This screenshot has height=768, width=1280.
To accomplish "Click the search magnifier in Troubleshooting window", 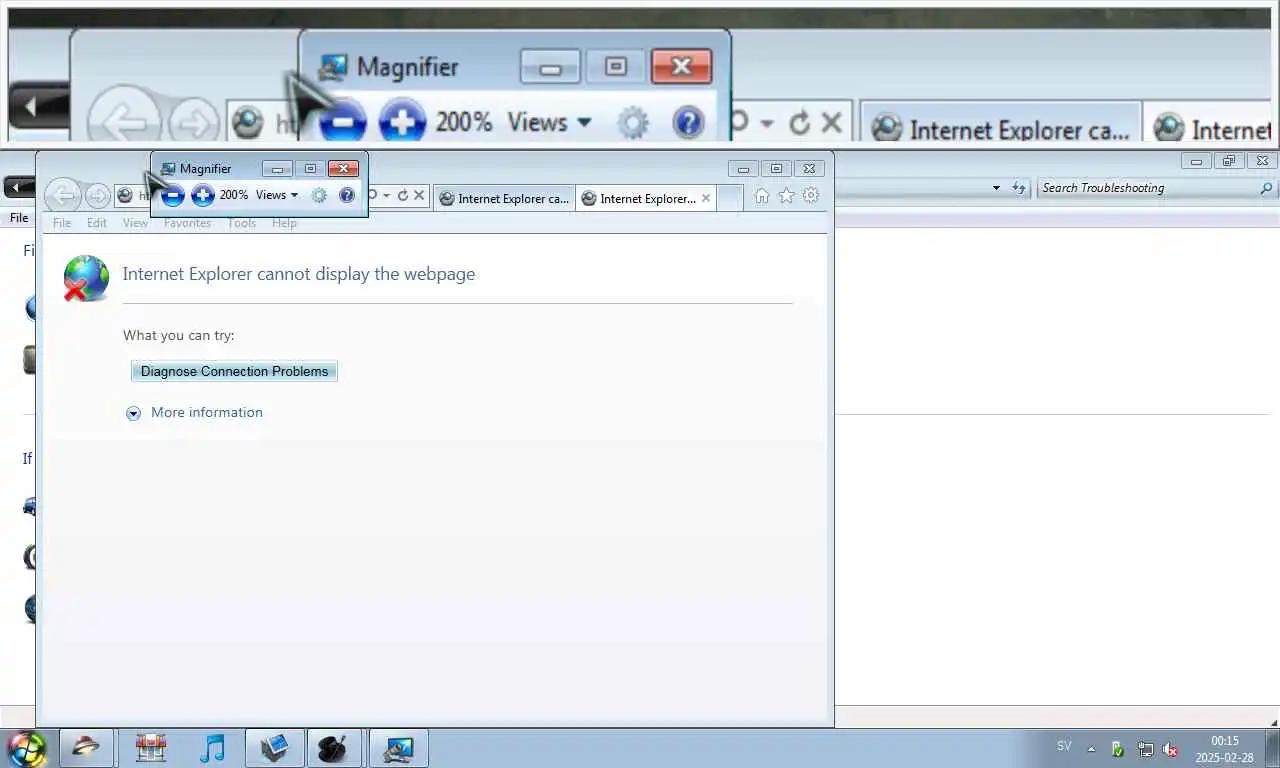I will 1266,188.
